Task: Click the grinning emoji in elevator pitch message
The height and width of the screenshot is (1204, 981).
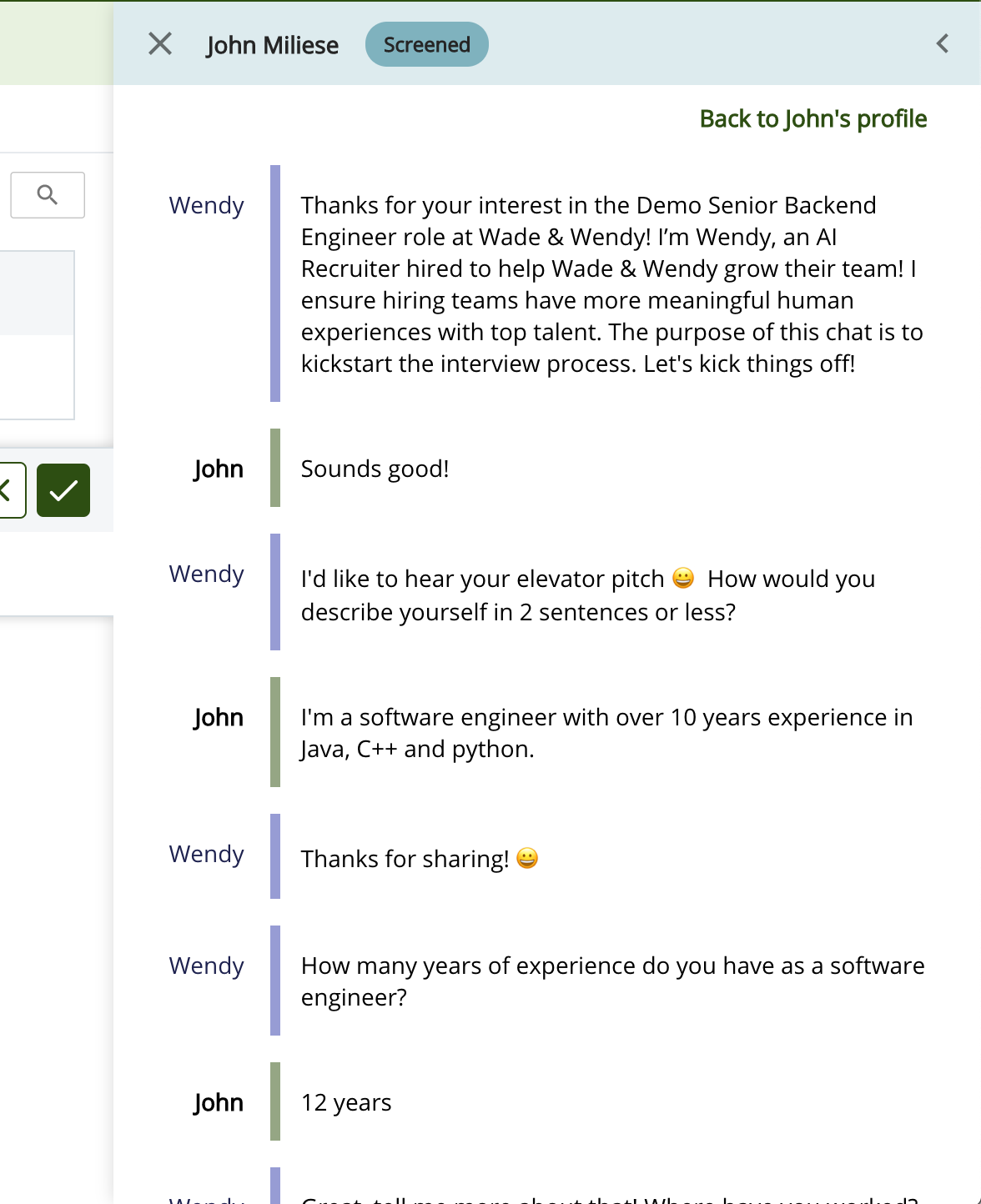Action: 683,578
